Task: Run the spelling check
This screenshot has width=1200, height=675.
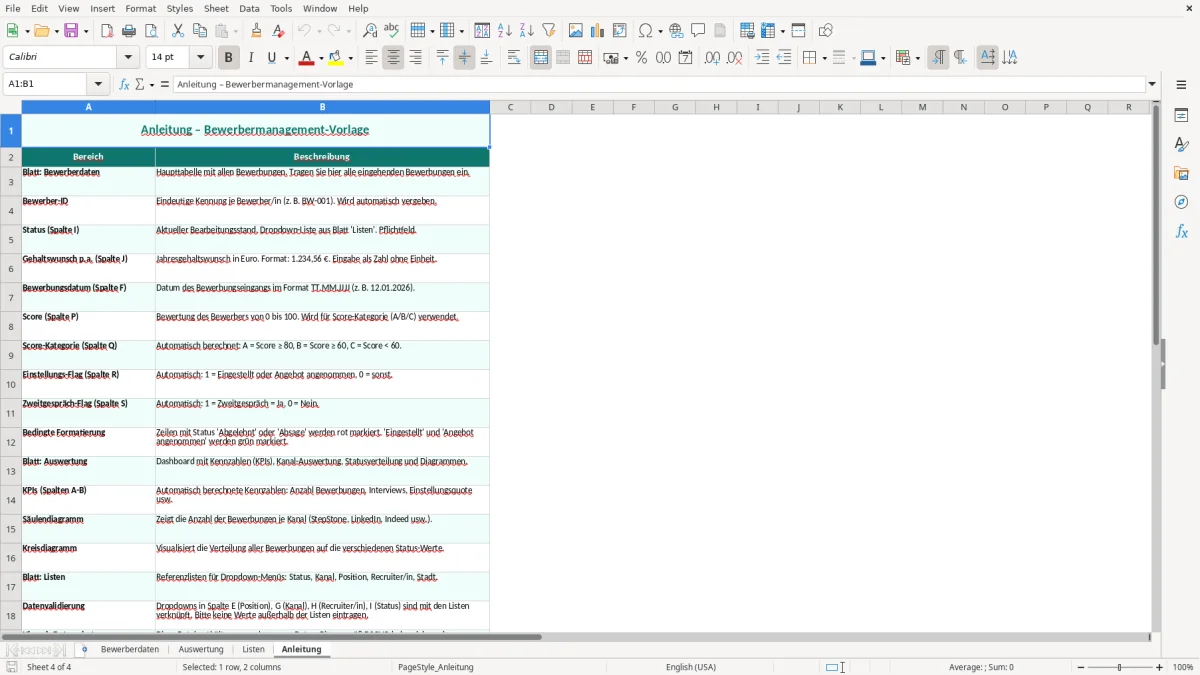Action: coord(391,31)
